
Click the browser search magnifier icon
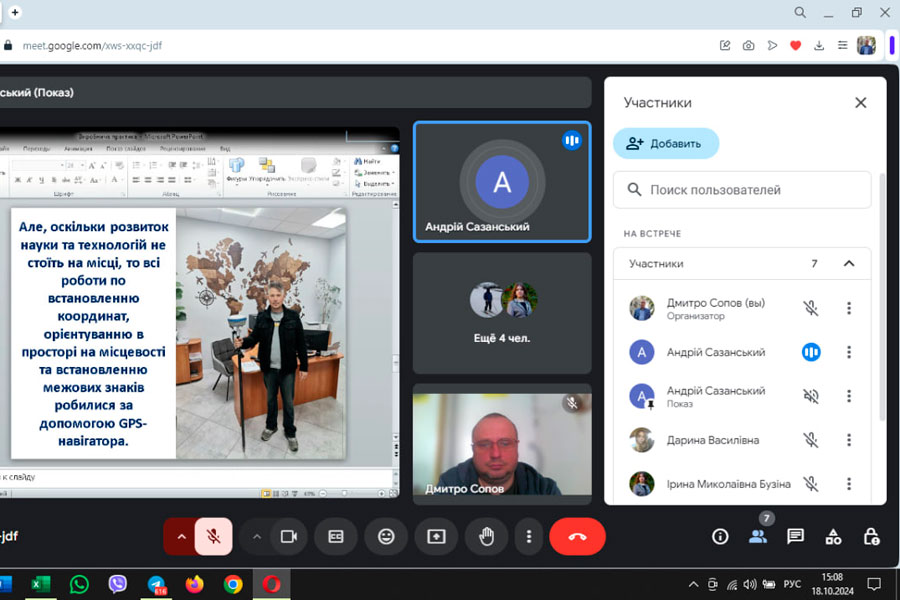tap(800, 12)
